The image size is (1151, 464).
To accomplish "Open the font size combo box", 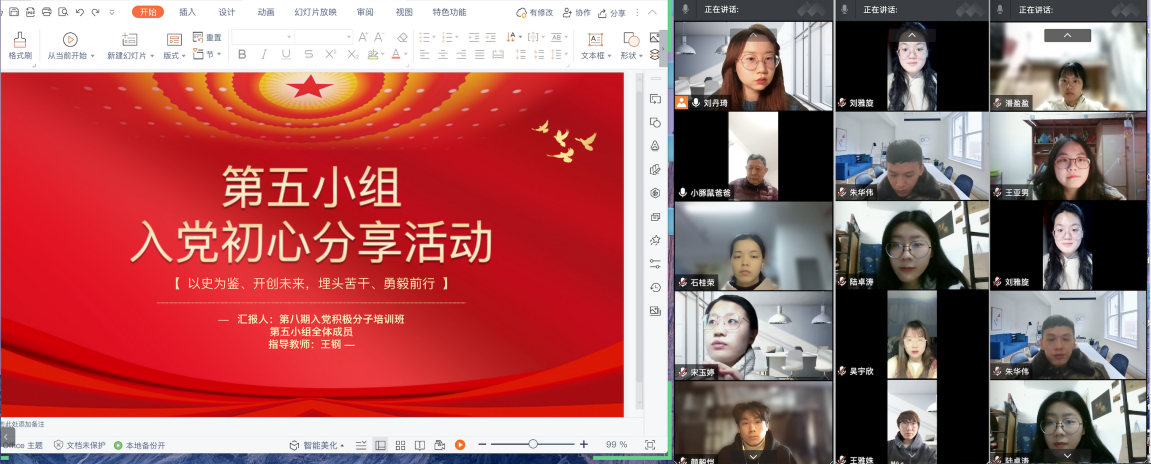I will pos(324,37).
